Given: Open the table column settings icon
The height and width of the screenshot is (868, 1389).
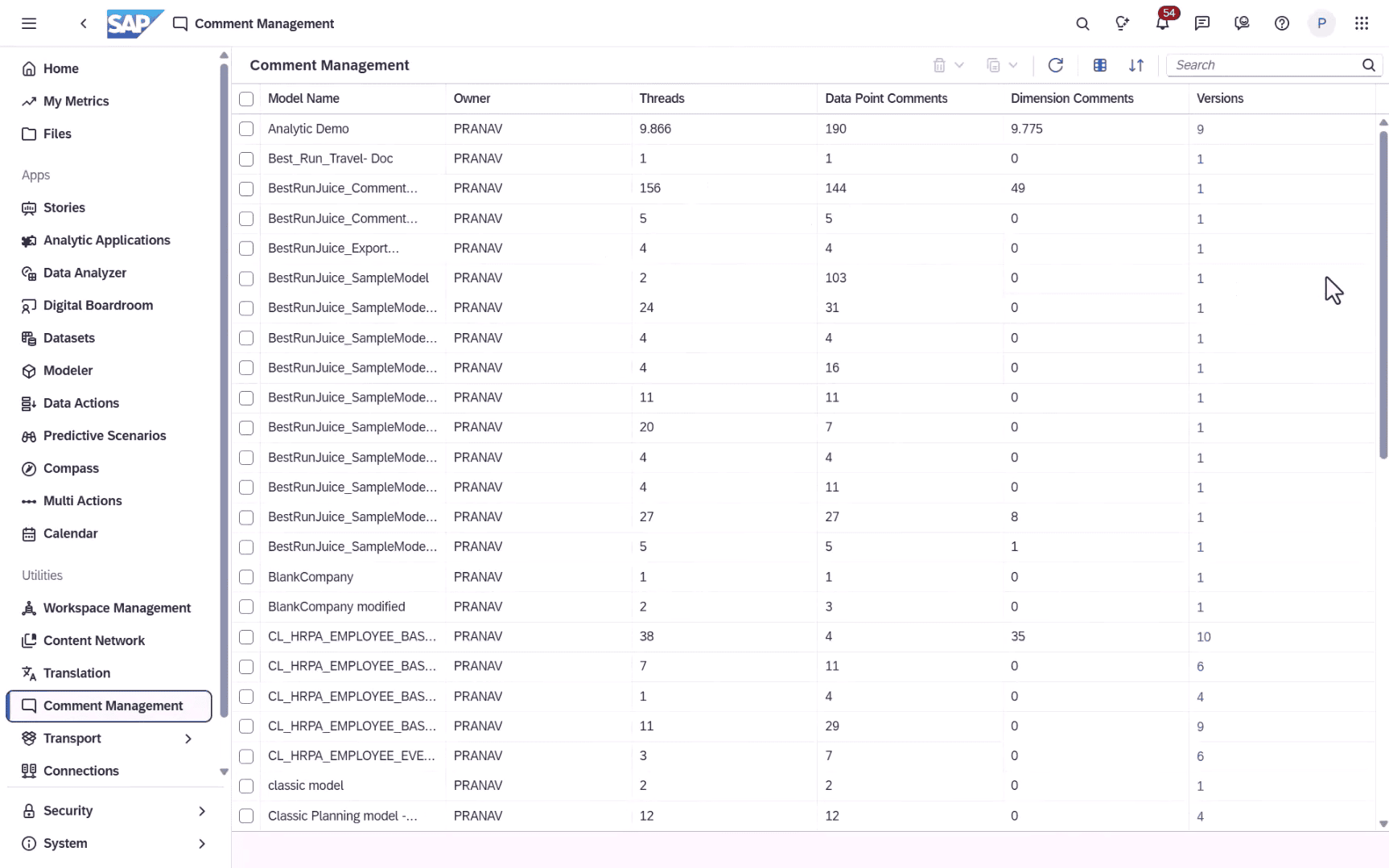Looking at the screenshot, I should point(1099,65).
